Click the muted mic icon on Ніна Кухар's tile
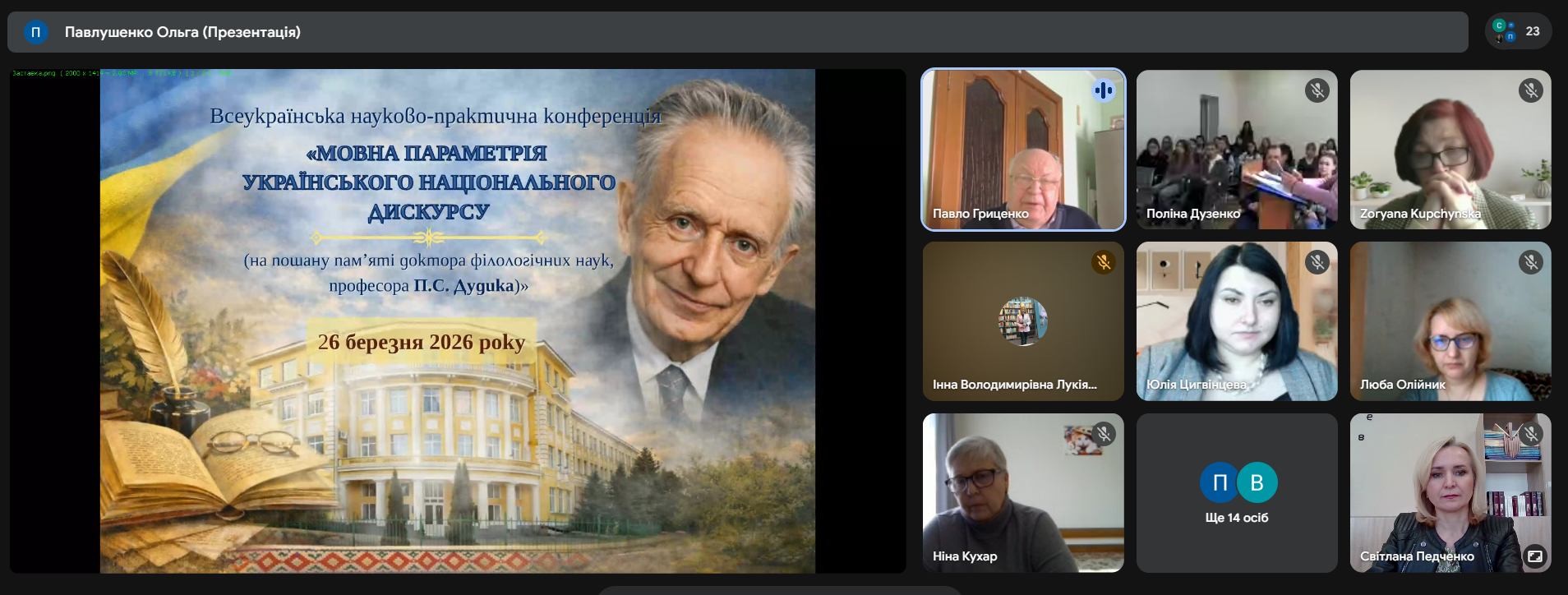The width and height of the screenshot is (1568, 595). [x=1103, y=434]
